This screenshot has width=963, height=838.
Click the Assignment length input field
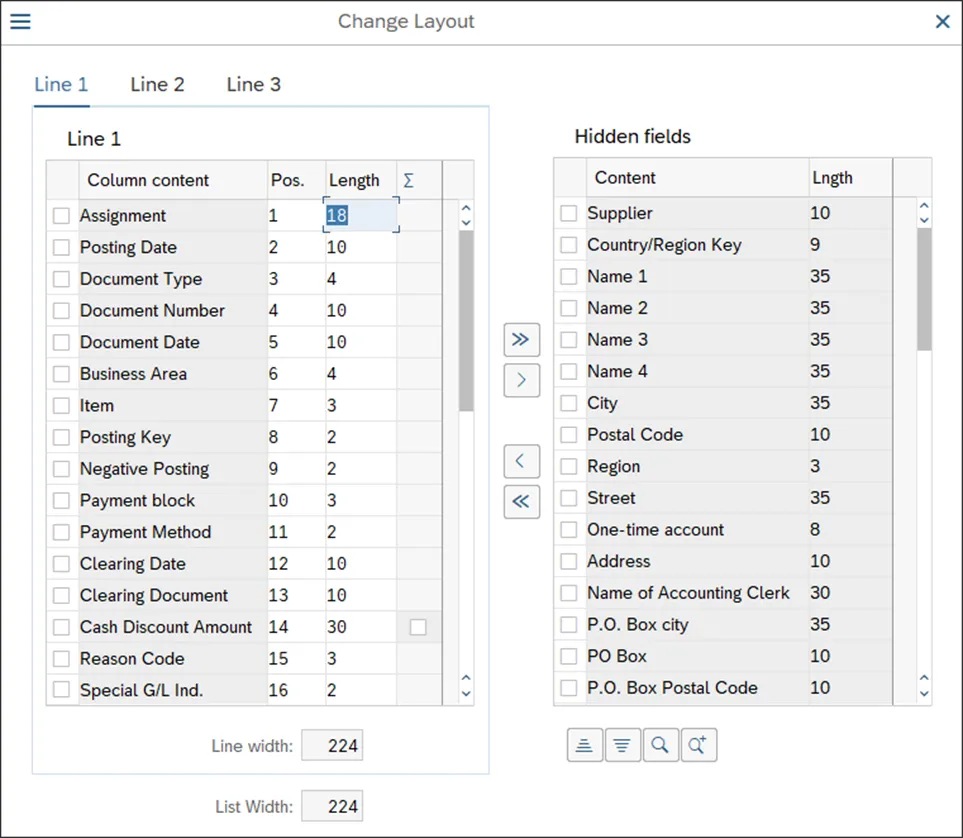pyautogui.click(x=360, y=215)
